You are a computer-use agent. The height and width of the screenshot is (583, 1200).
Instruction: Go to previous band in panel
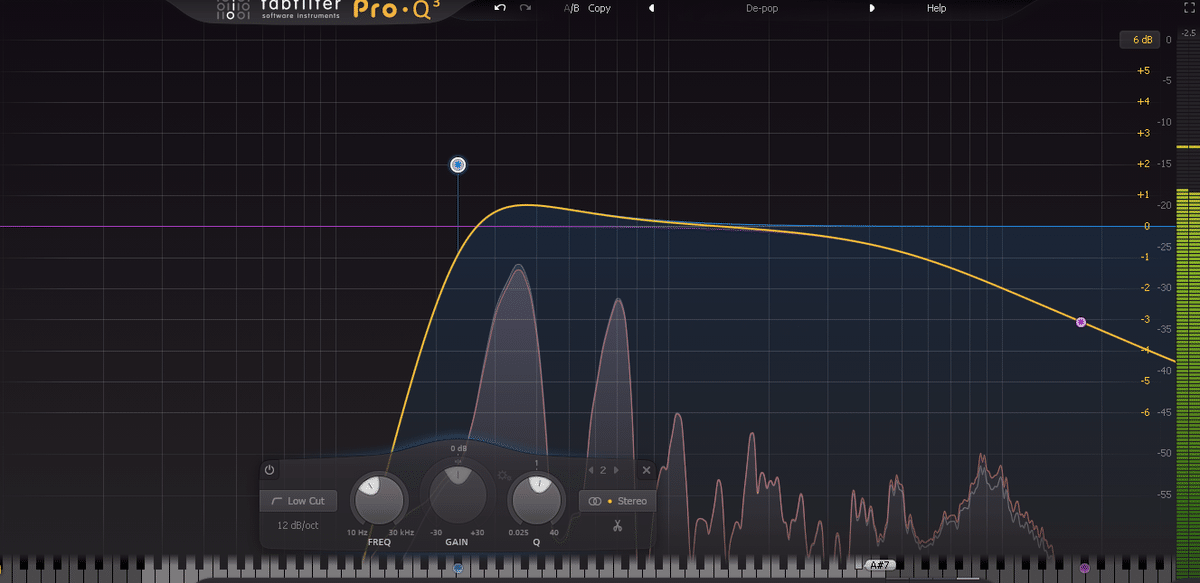pyautogui.click(x=590, y=470)
